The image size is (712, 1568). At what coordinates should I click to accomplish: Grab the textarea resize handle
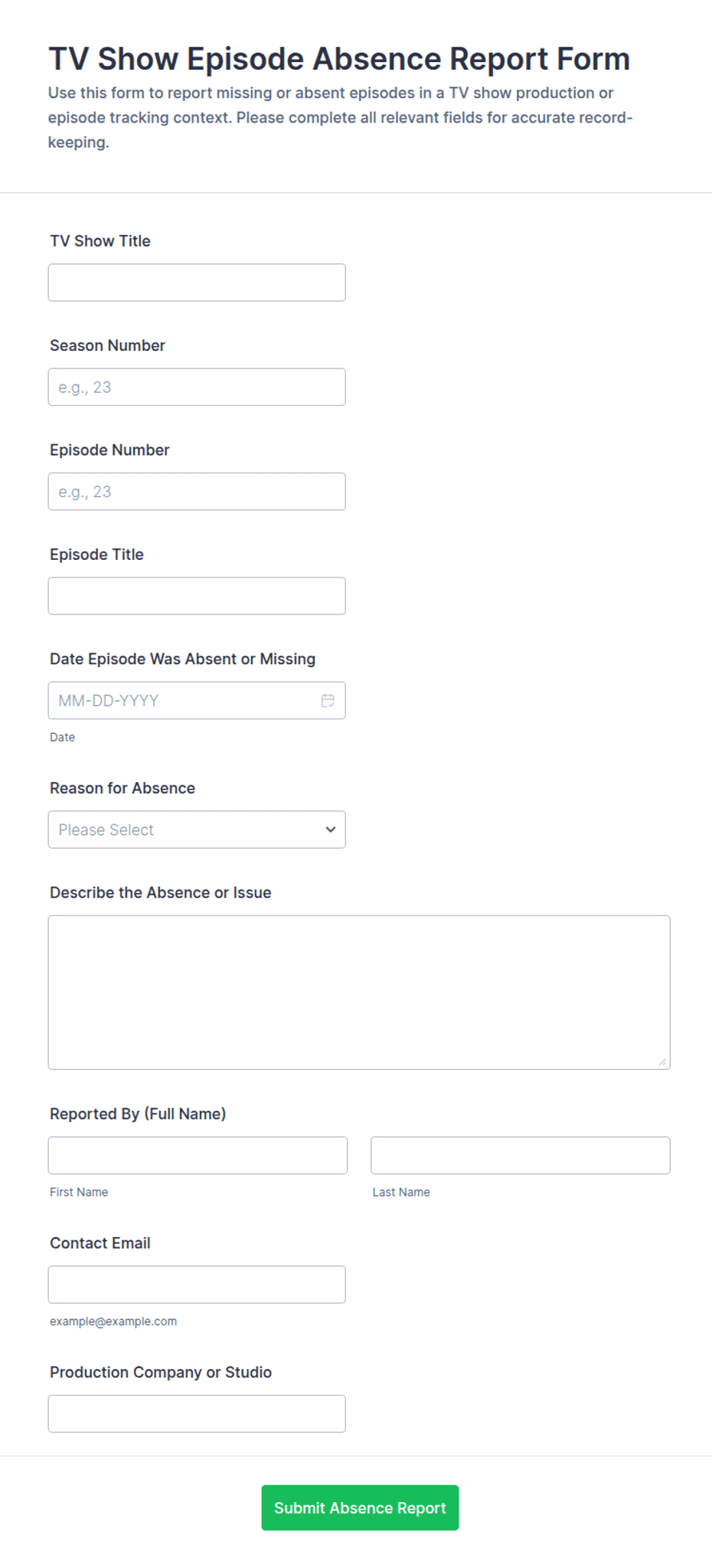(662, 1062)
